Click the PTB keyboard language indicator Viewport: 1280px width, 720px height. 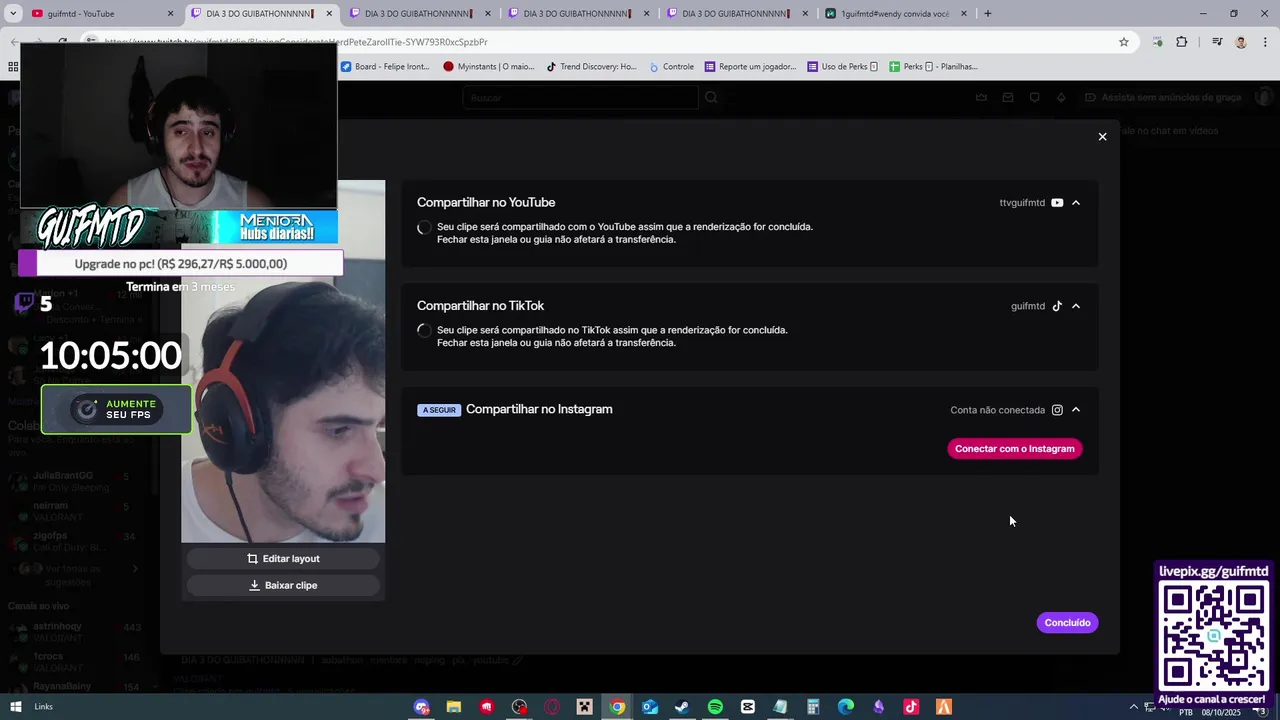[1186, 713]
